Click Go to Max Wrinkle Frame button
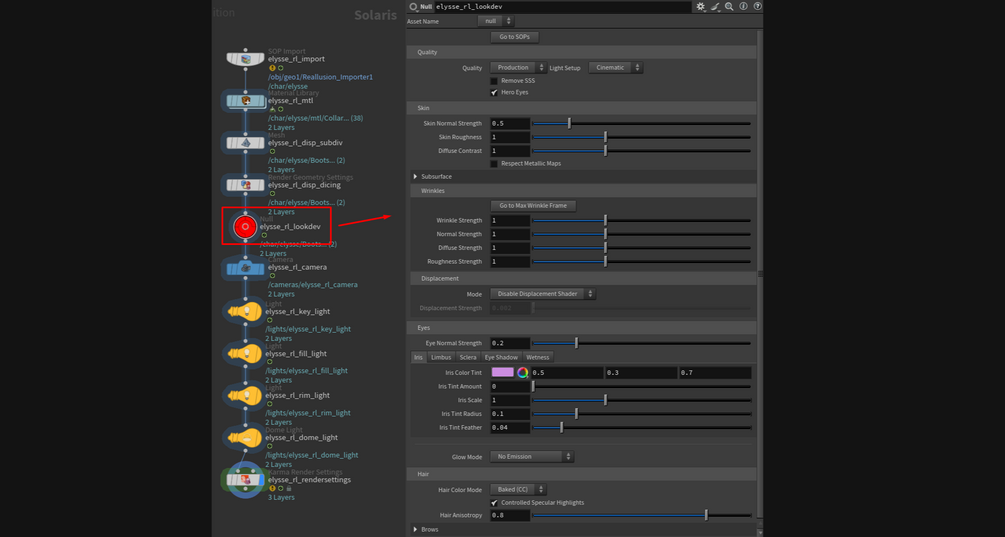The image size is (1005, 537). coord(533,206)
